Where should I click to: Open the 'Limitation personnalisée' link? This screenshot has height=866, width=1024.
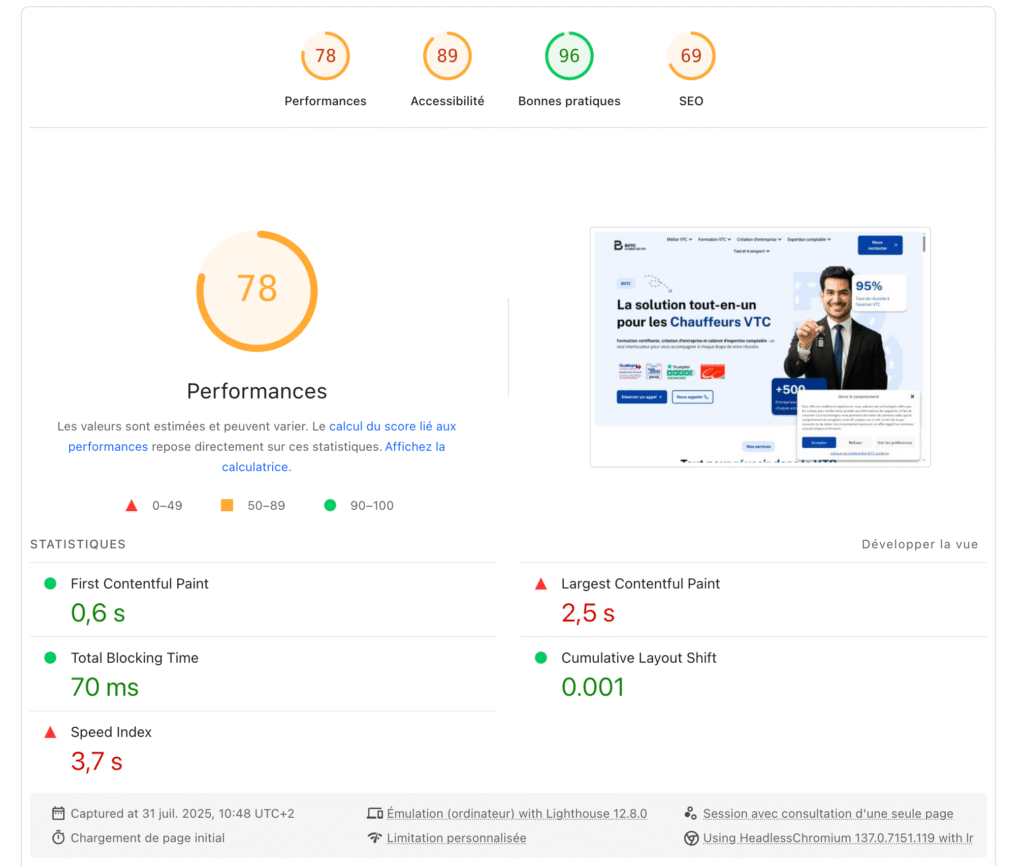pyautogui.click(x=456, y=838)
